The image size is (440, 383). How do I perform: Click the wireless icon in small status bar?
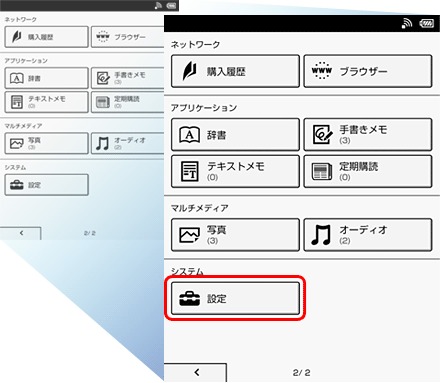click(159, 5)
